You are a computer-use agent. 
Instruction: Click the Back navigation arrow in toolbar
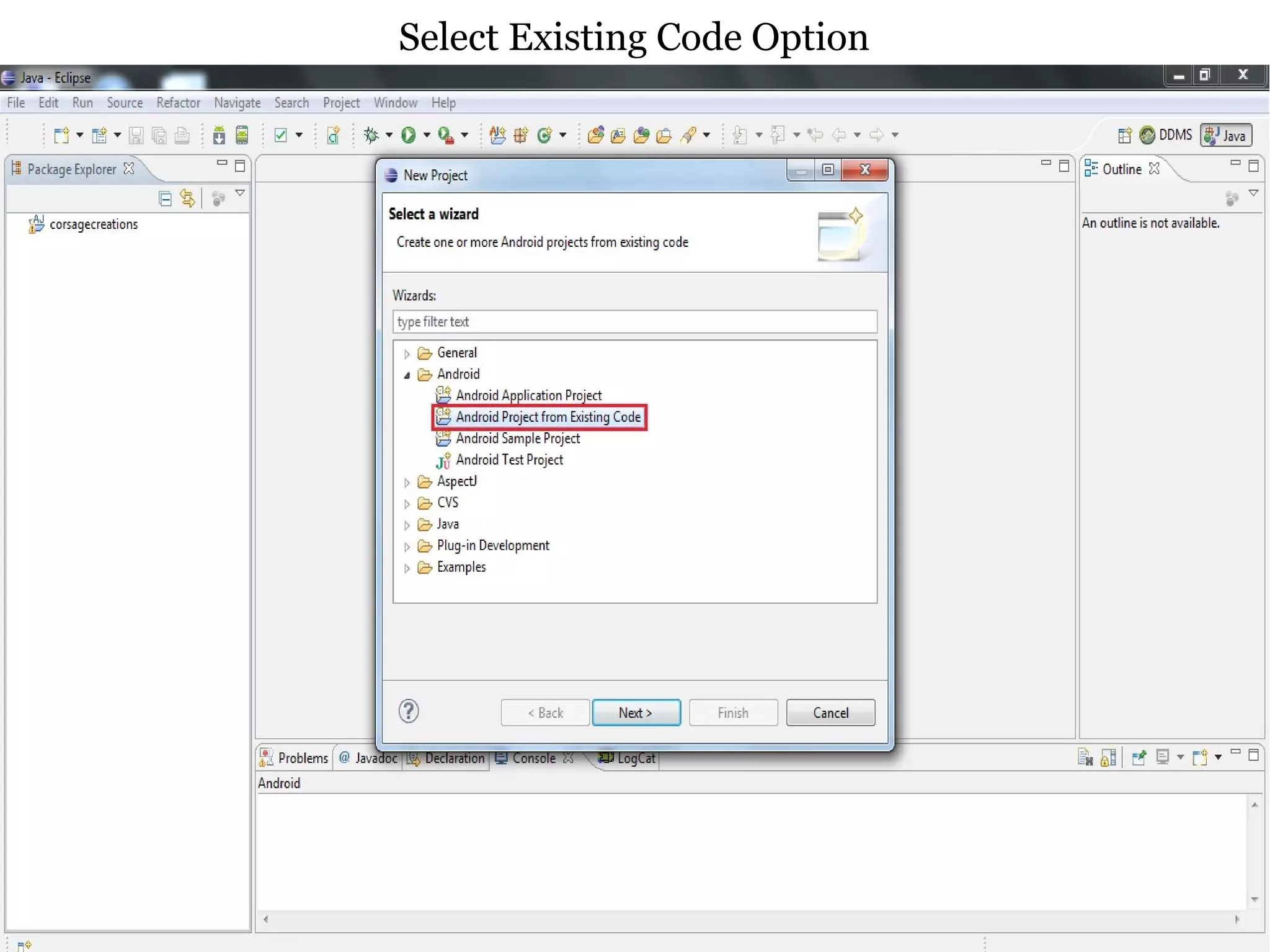(x=839, y=135)
